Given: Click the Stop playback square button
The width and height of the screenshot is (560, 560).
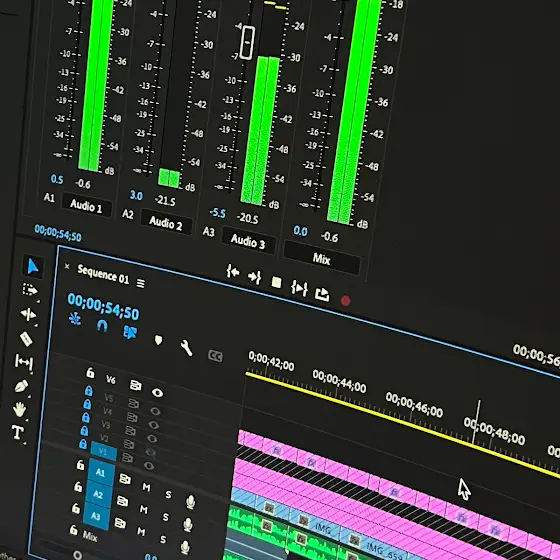Looking at the screenshot, I should coord(276,282).
